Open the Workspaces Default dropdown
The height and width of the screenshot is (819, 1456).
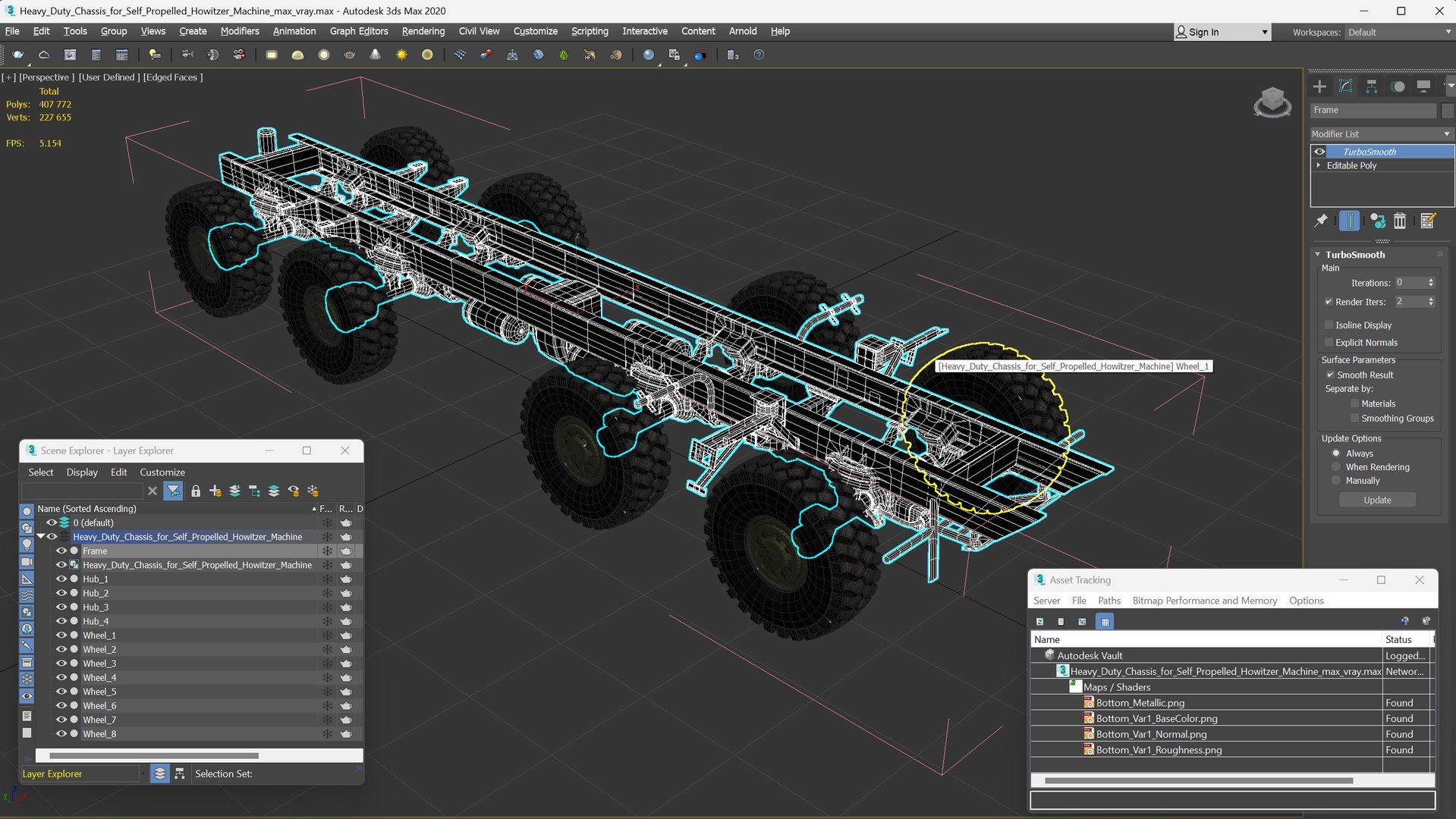click(x=1399, y=32)
